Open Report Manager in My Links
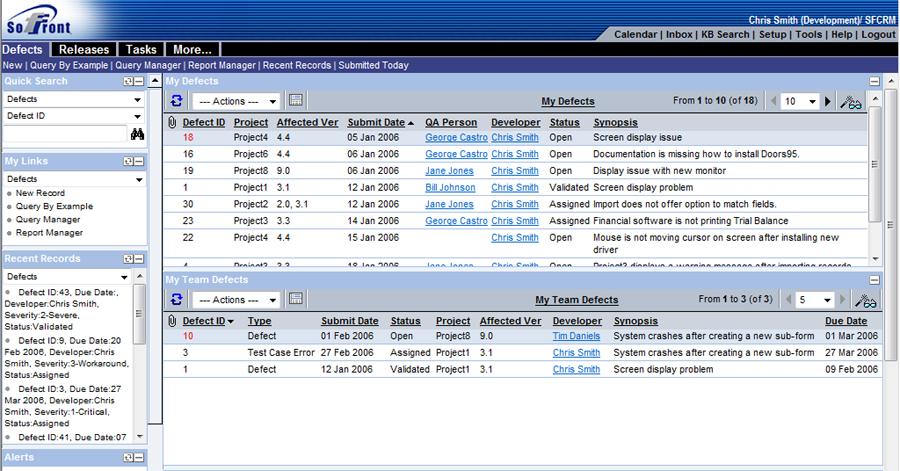The height and width of the screenshot is (471, 900). pyautogui.click(x=49, y=233)
